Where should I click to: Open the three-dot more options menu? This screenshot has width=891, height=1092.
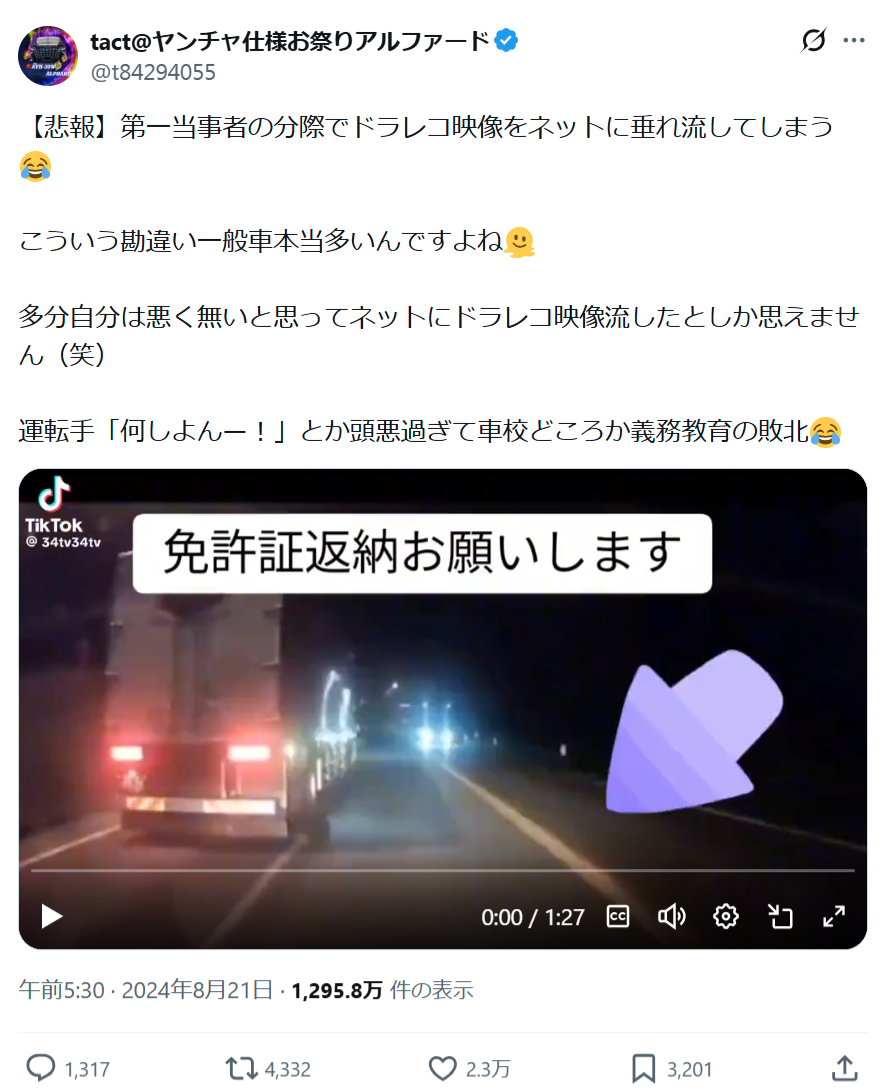click(x=853, y=40)
